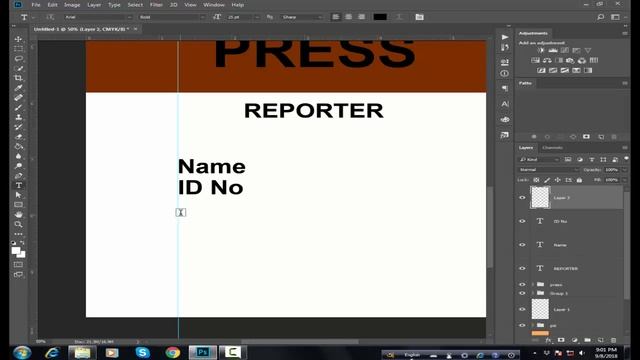Screen dimensions: 640x360
Task: Open the Image menu
Action: pyautogui.click(x=72, y=5)
